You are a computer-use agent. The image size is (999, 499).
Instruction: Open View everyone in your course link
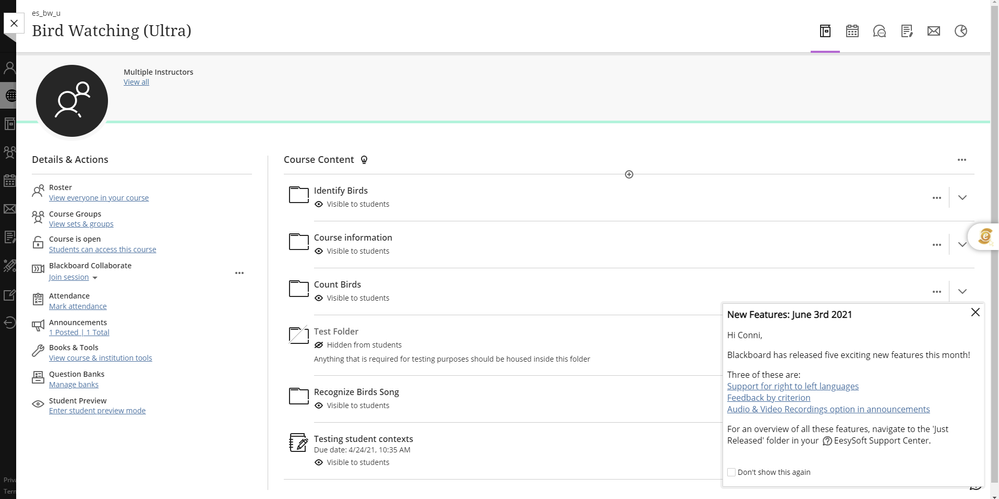point(99,198)
